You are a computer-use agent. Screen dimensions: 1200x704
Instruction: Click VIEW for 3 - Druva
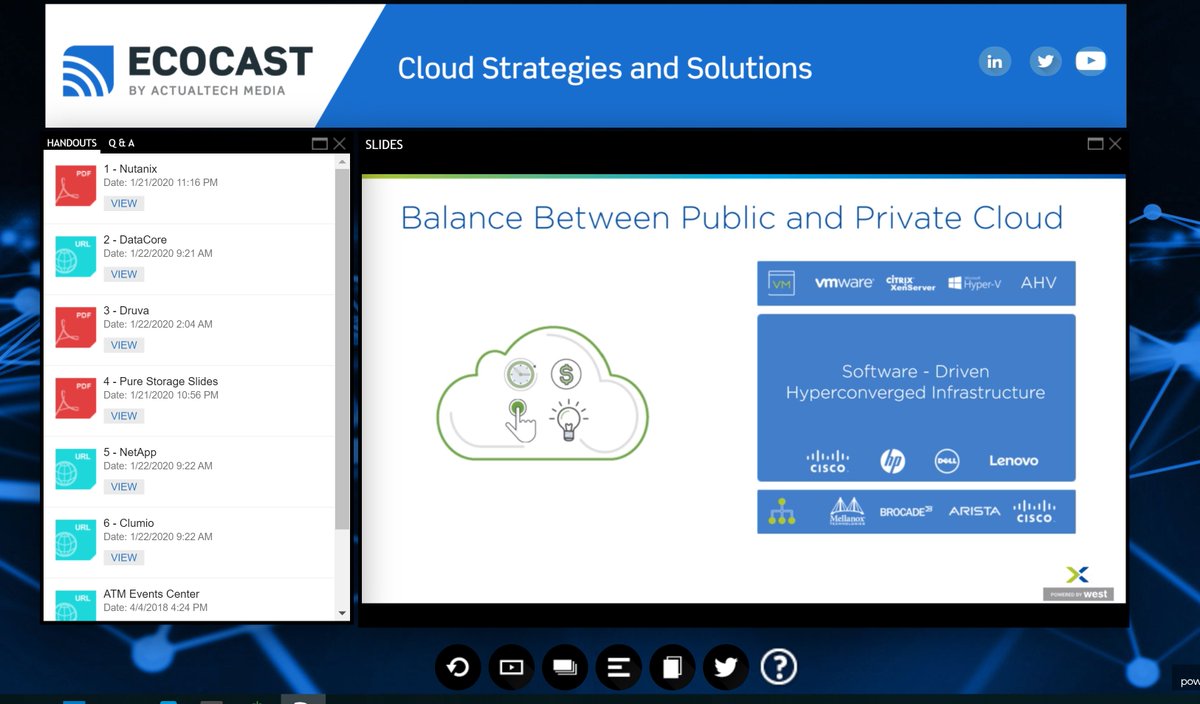(124, 345)
